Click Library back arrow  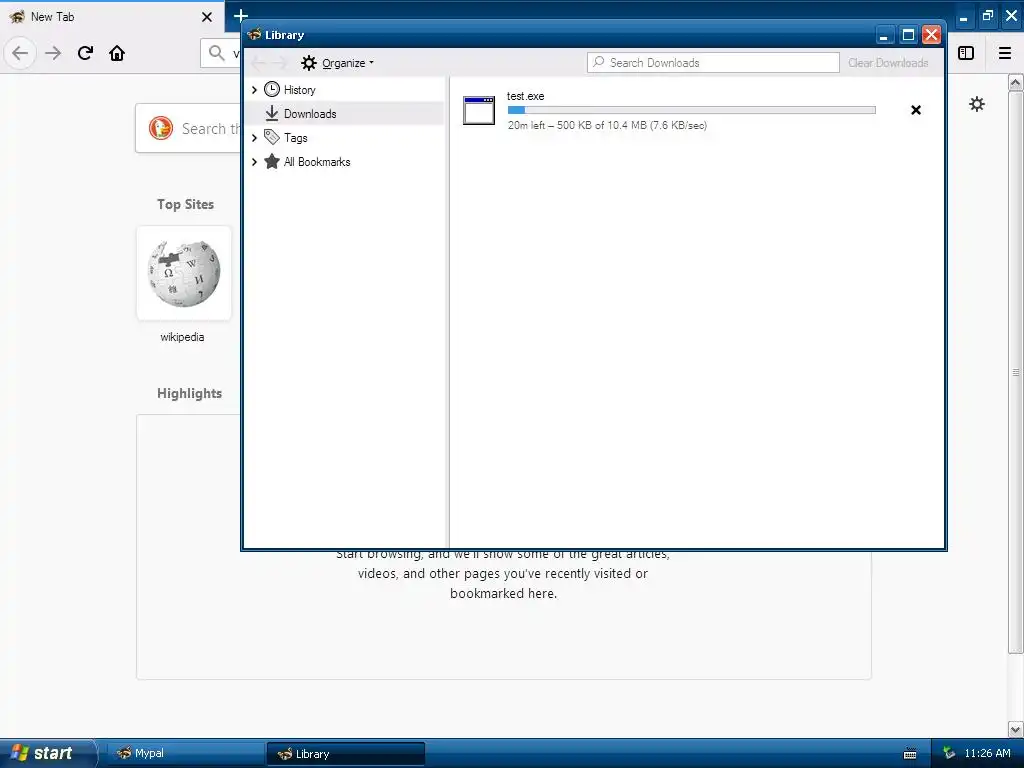(259, 63)
